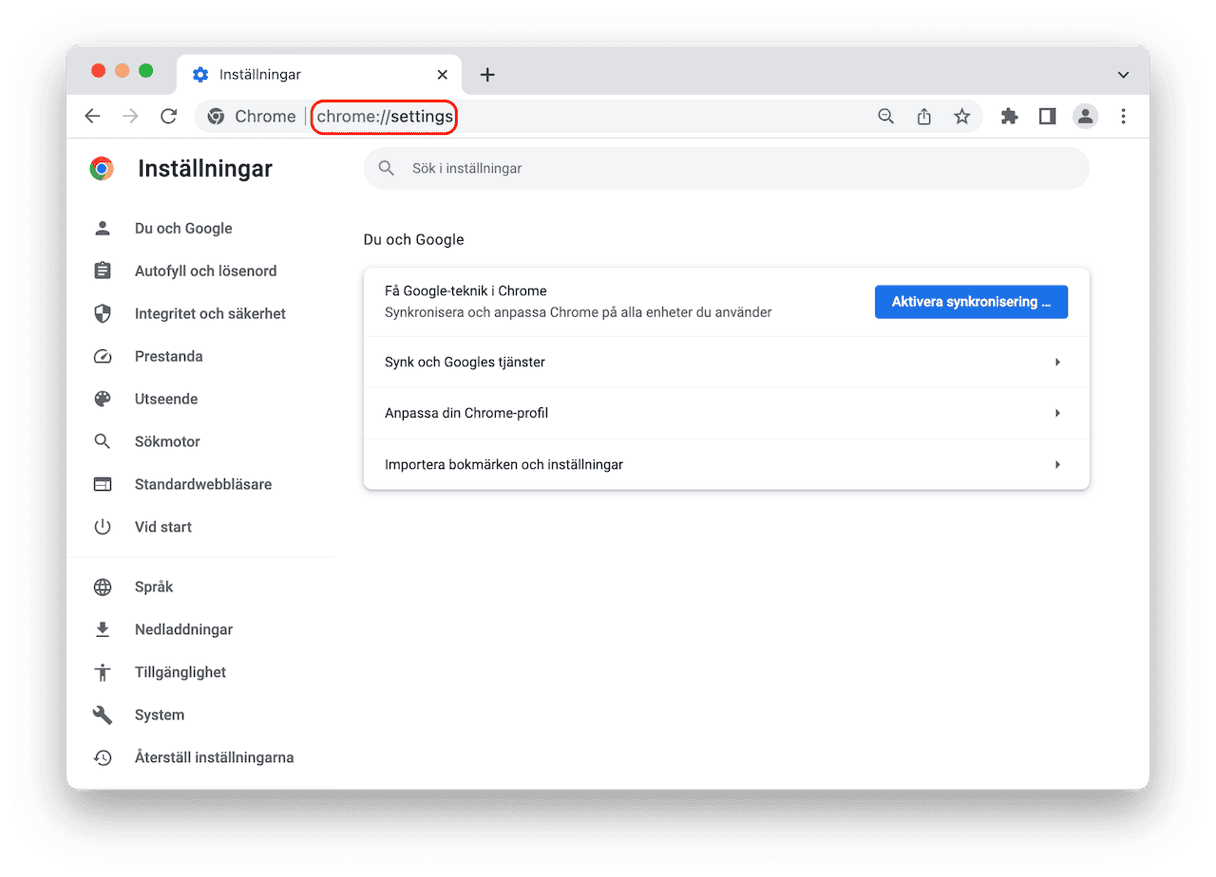
Task: Open Utseende settings section
Action: coord(166,399)
